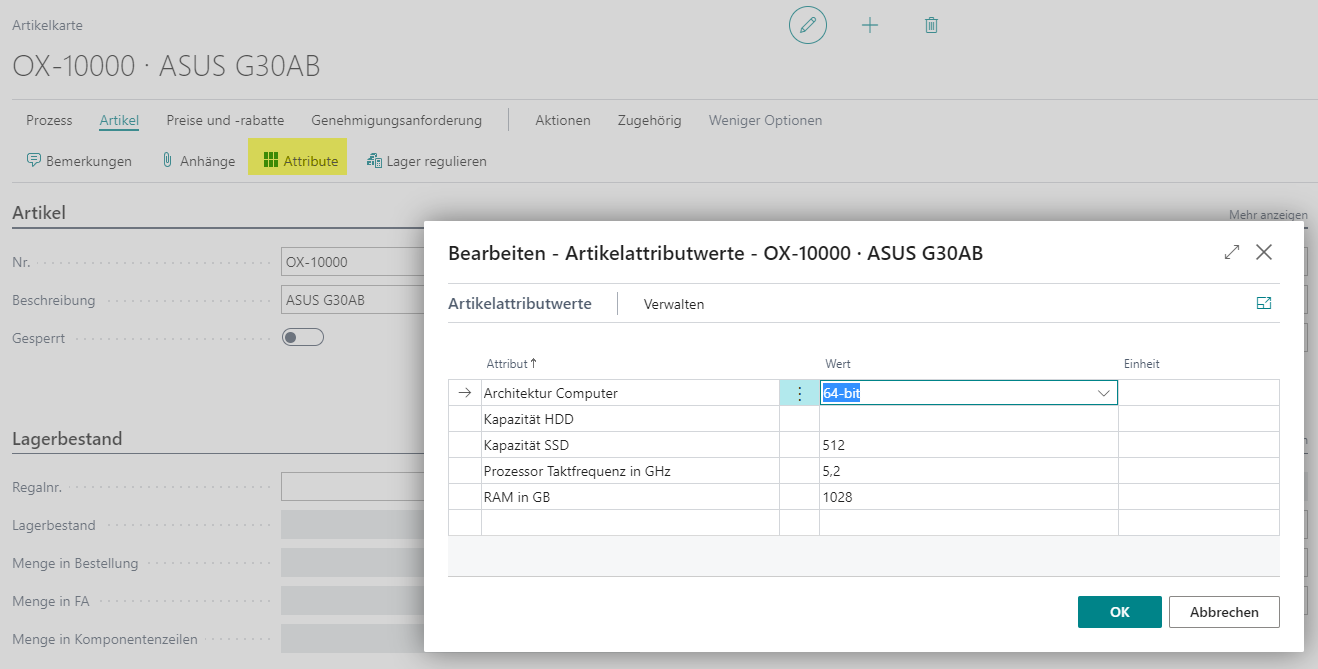
Task: Click the Nr. field with OX-10000
Action: [353, 262]
